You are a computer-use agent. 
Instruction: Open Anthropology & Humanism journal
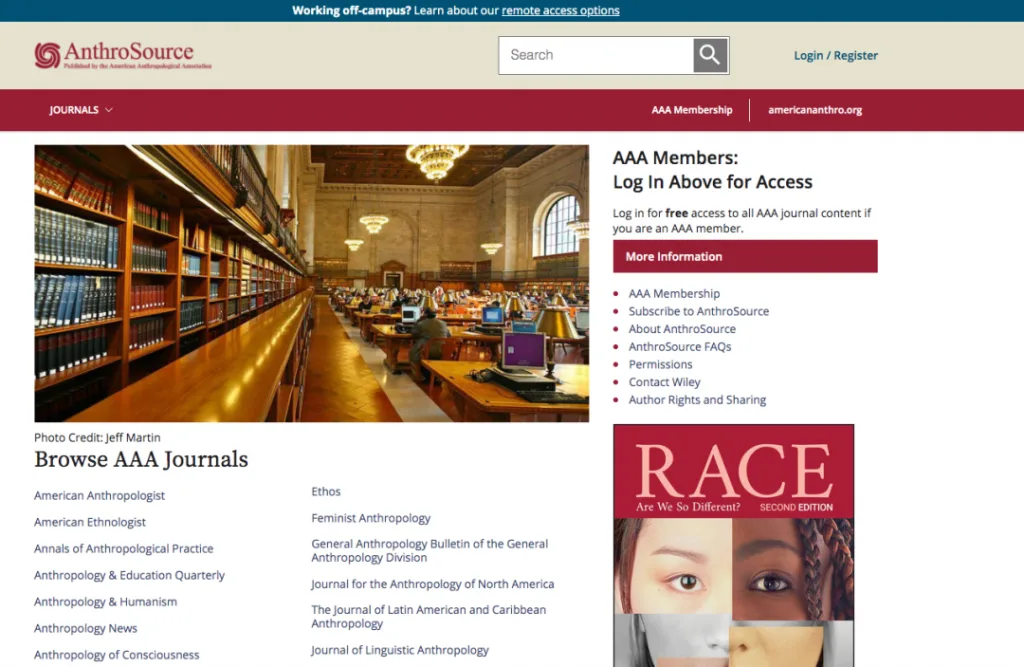pyautogui.click(x=105, y=602)
